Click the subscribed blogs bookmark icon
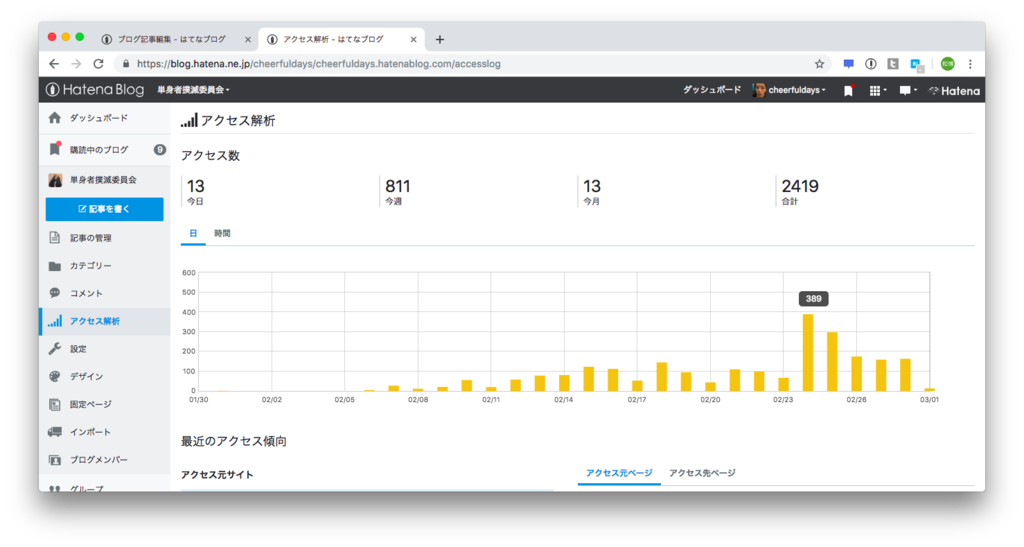This screenshot has width=1024, height=547. click(55, 149)
